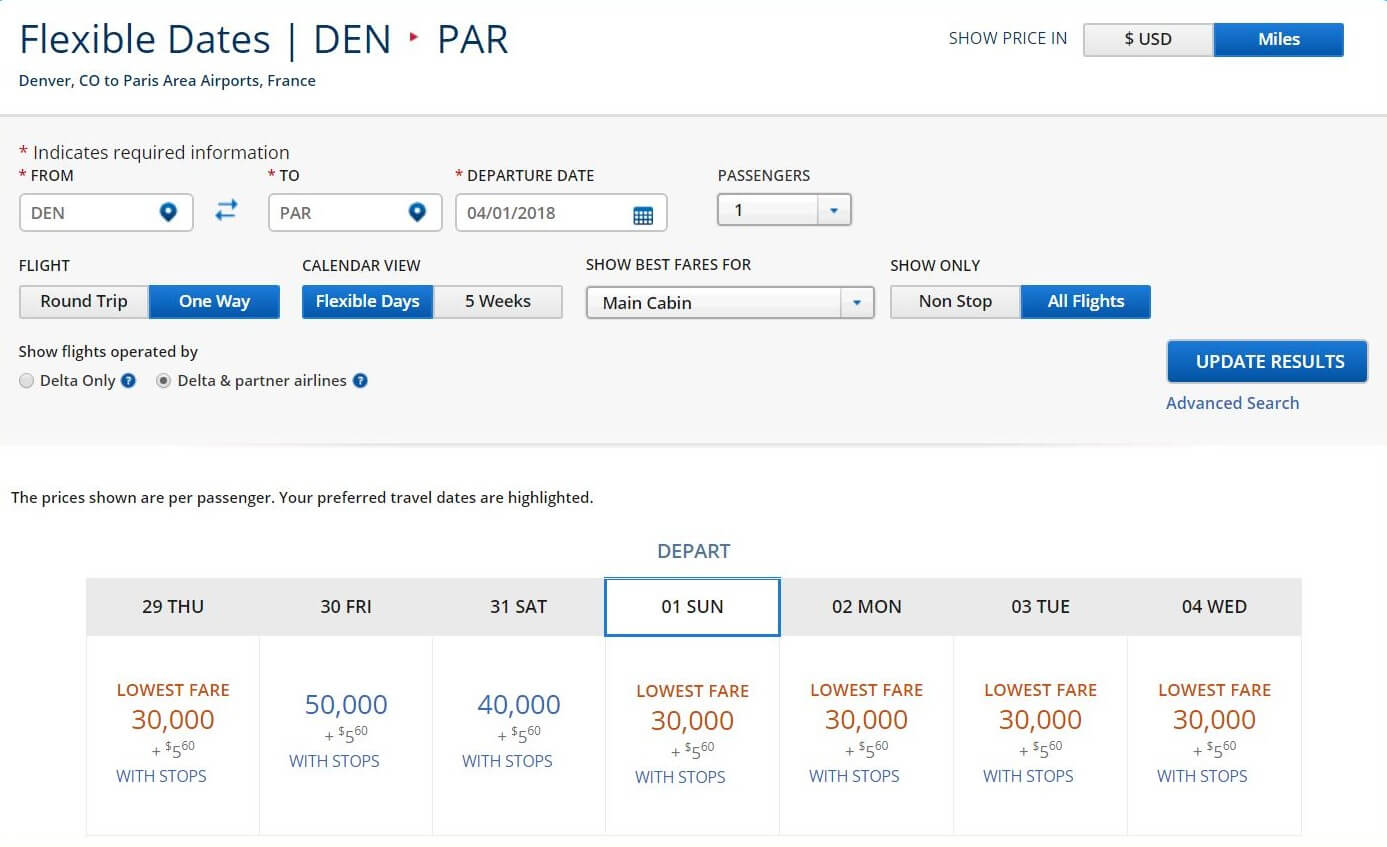The width and height of the screenshot is (1387, 847).
Task: Select the Round Trip flight option
Action: [84, 301]
